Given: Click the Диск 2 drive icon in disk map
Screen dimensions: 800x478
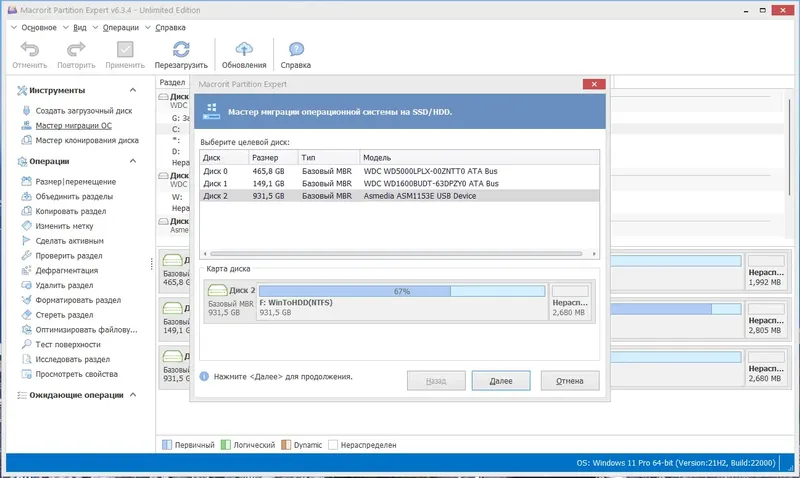Looking at the screenshot, I should point(217,290).
